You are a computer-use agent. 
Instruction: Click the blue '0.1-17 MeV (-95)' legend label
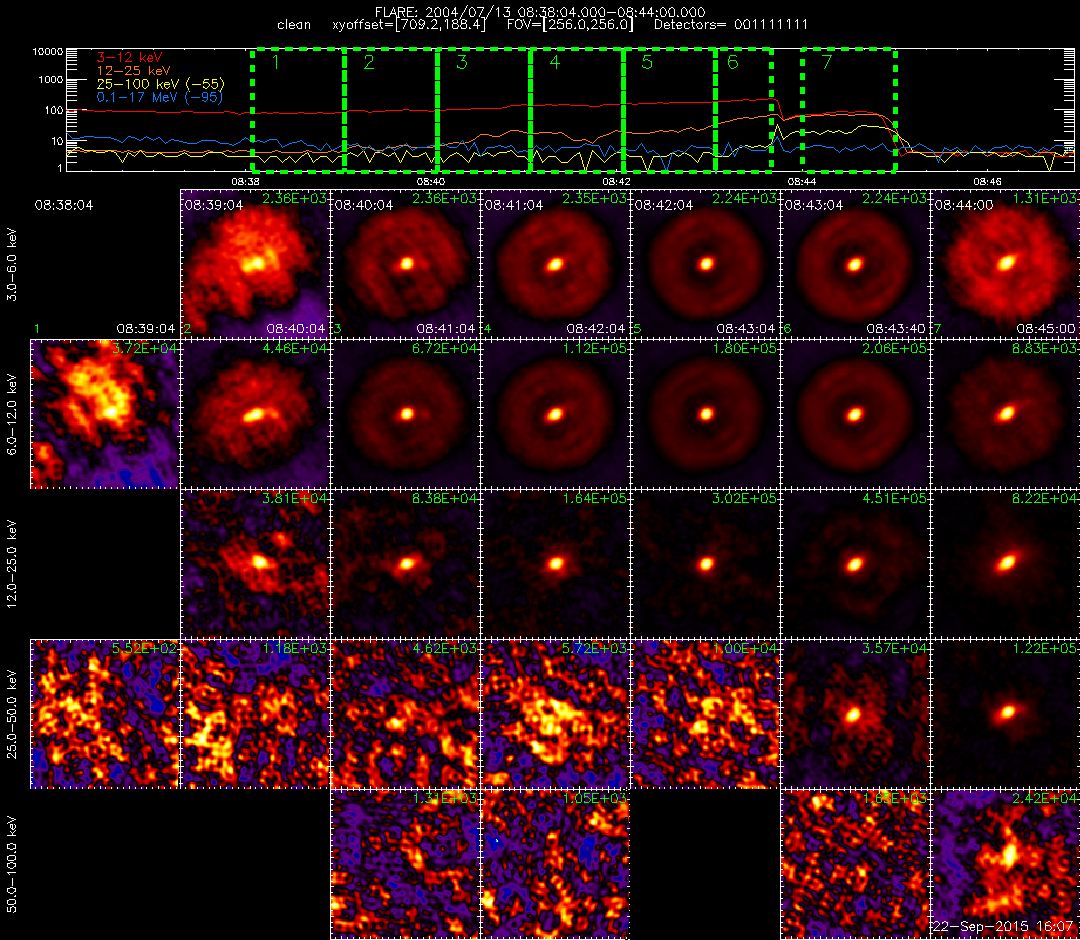pyautogui.click(x=160, y=97)
